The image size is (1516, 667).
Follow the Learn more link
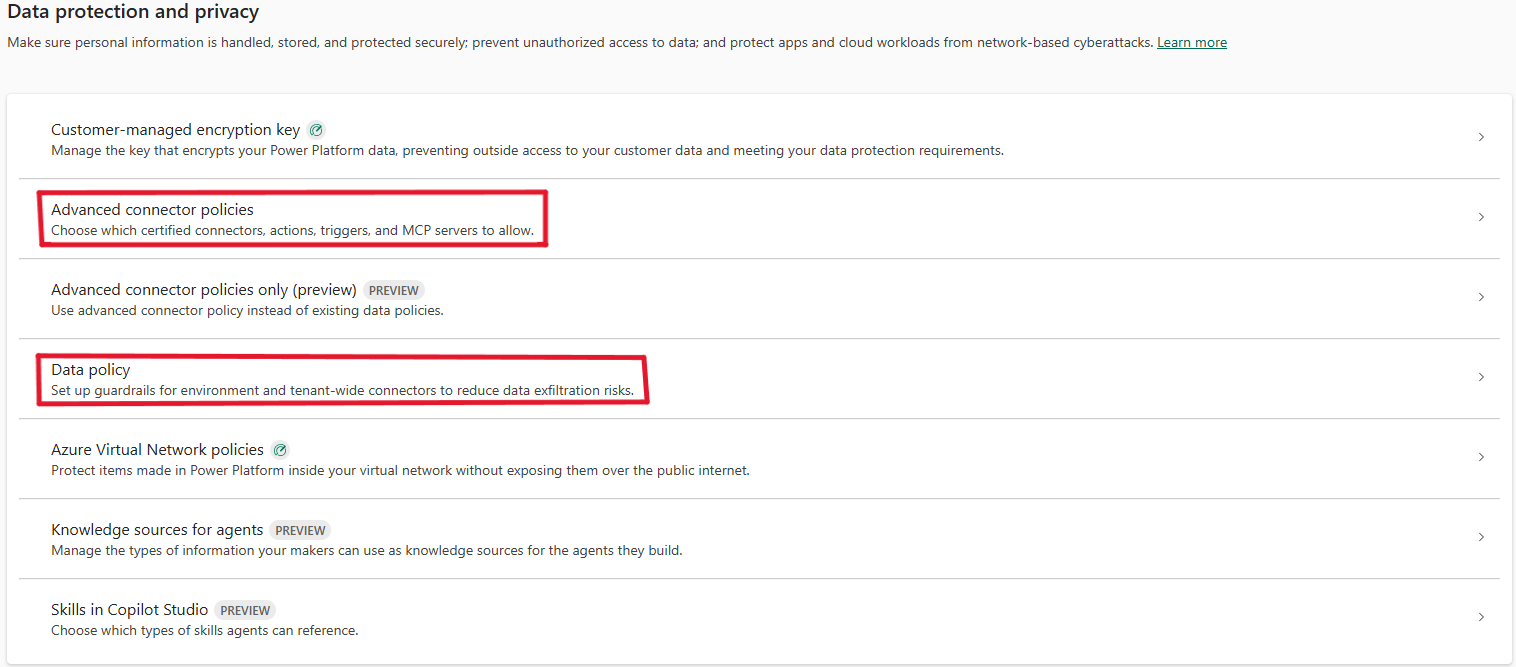1192,42
